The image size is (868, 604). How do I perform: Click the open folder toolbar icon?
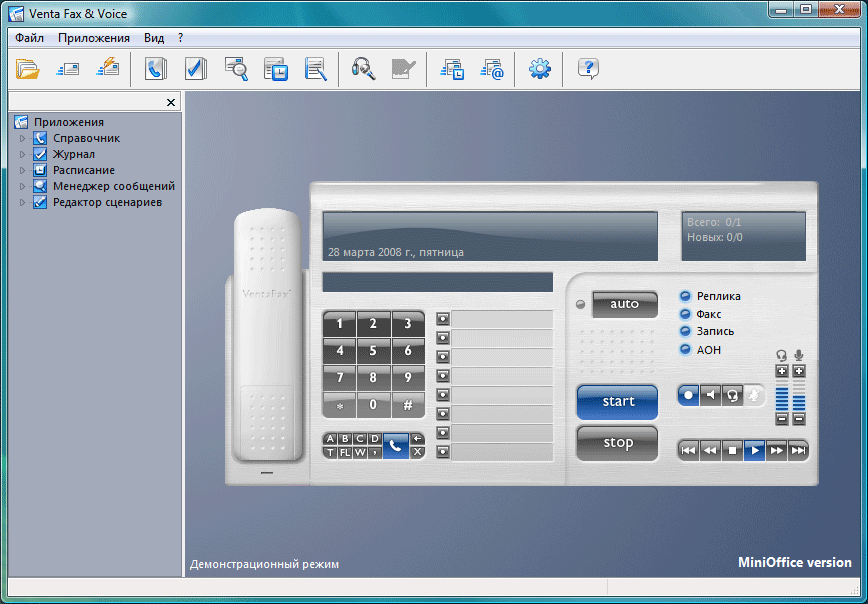27,69
